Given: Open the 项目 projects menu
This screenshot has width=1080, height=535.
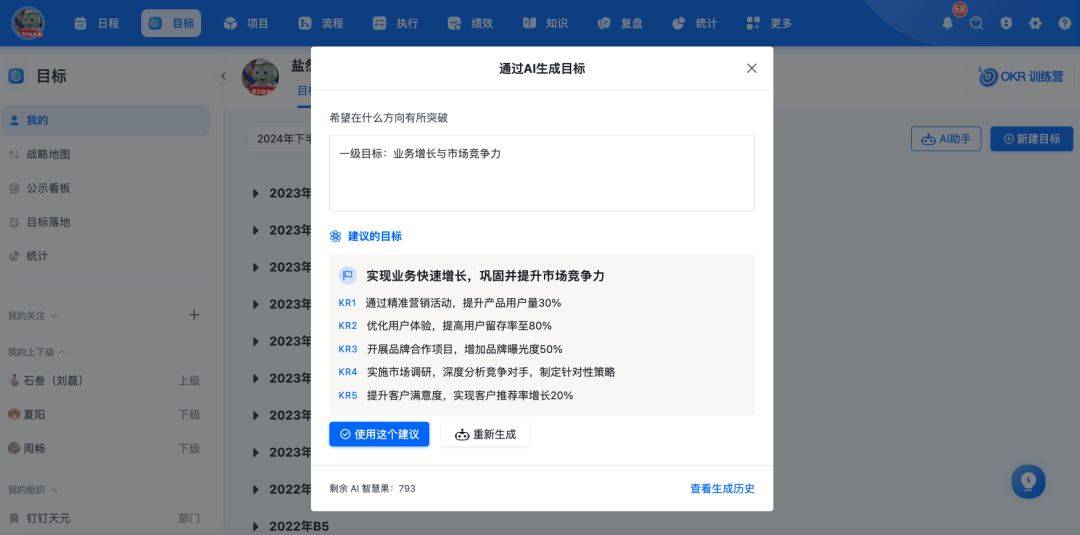Looking at the screenshot, I should click(246, 23).
